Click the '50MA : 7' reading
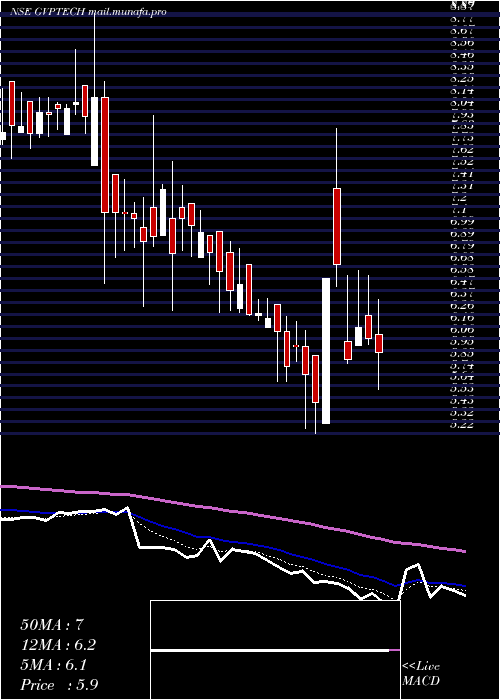Image resolution: width=500 pixels, height=700 pixels. (52, 625)
